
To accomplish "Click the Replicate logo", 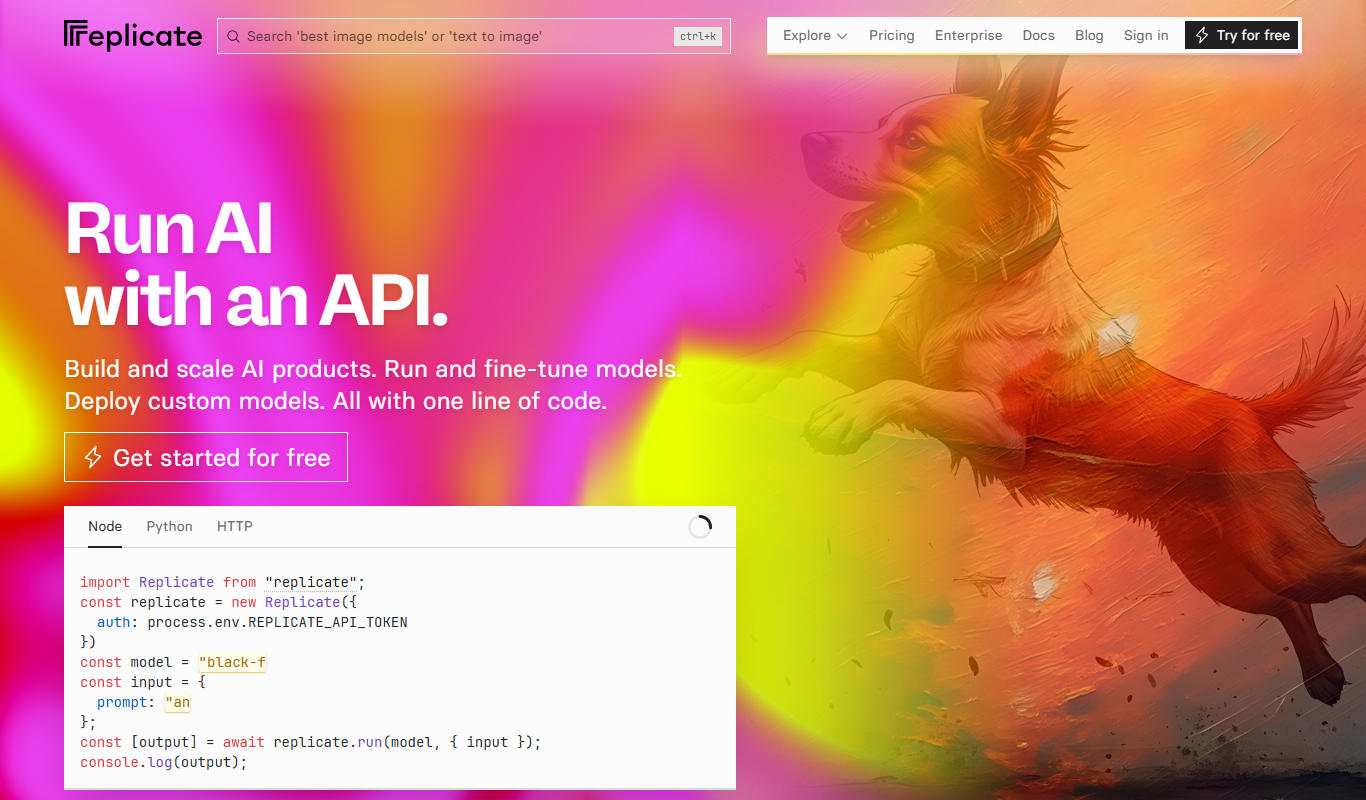I will pyautogui.click(x=133, y=36).
